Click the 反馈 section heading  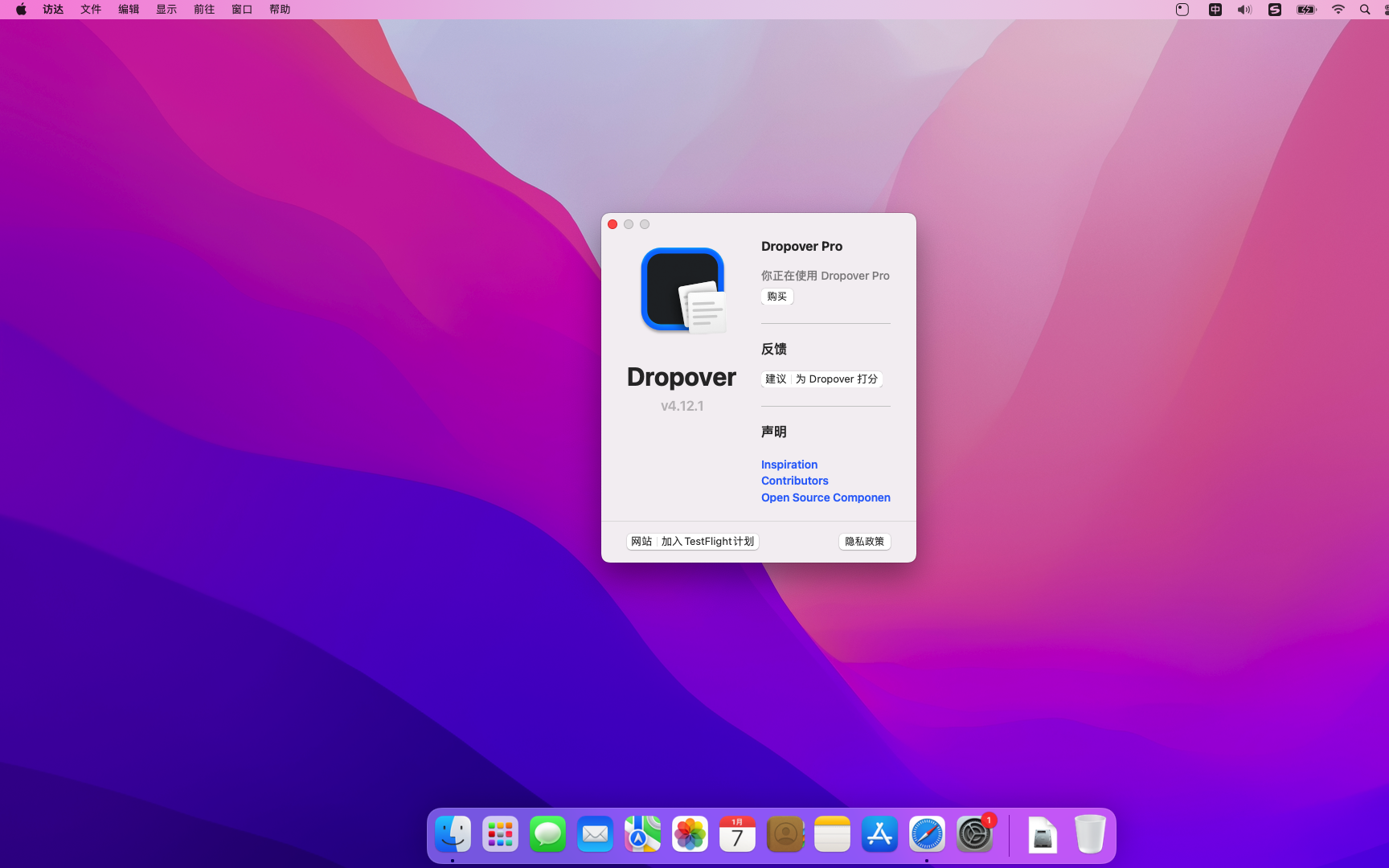[x=774, y=349]
